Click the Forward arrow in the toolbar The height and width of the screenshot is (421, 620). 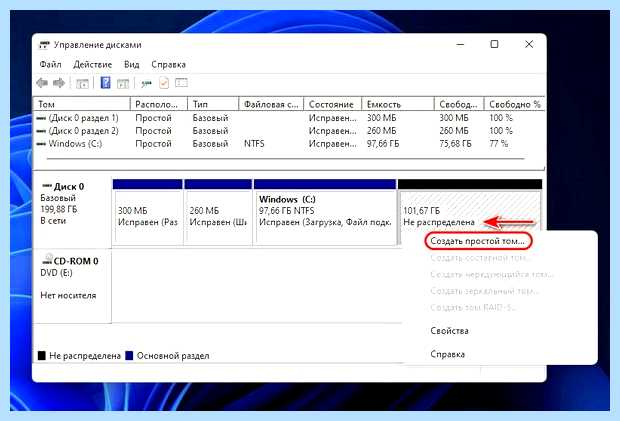(59, 83)
